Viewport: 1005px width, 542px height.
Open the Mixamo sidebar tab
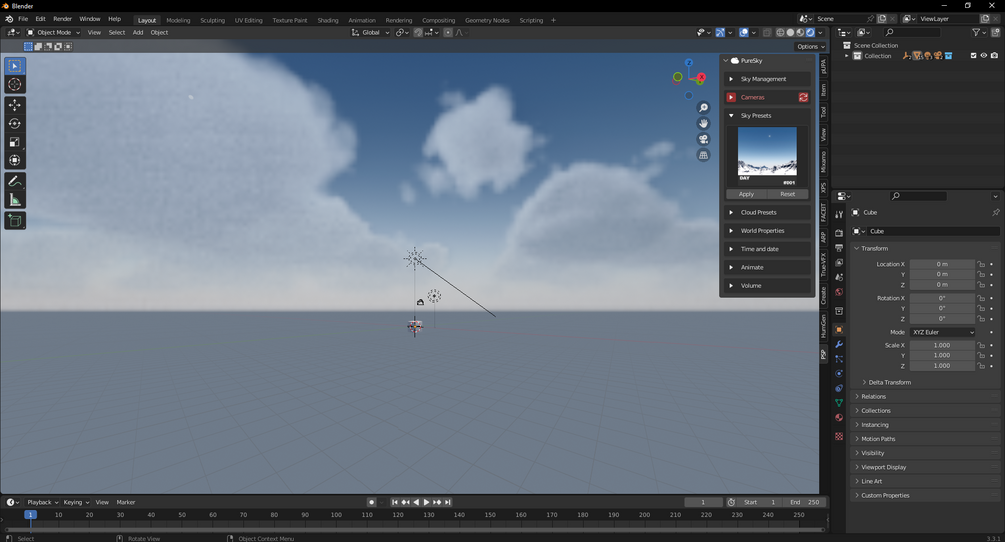coord(824,162)
